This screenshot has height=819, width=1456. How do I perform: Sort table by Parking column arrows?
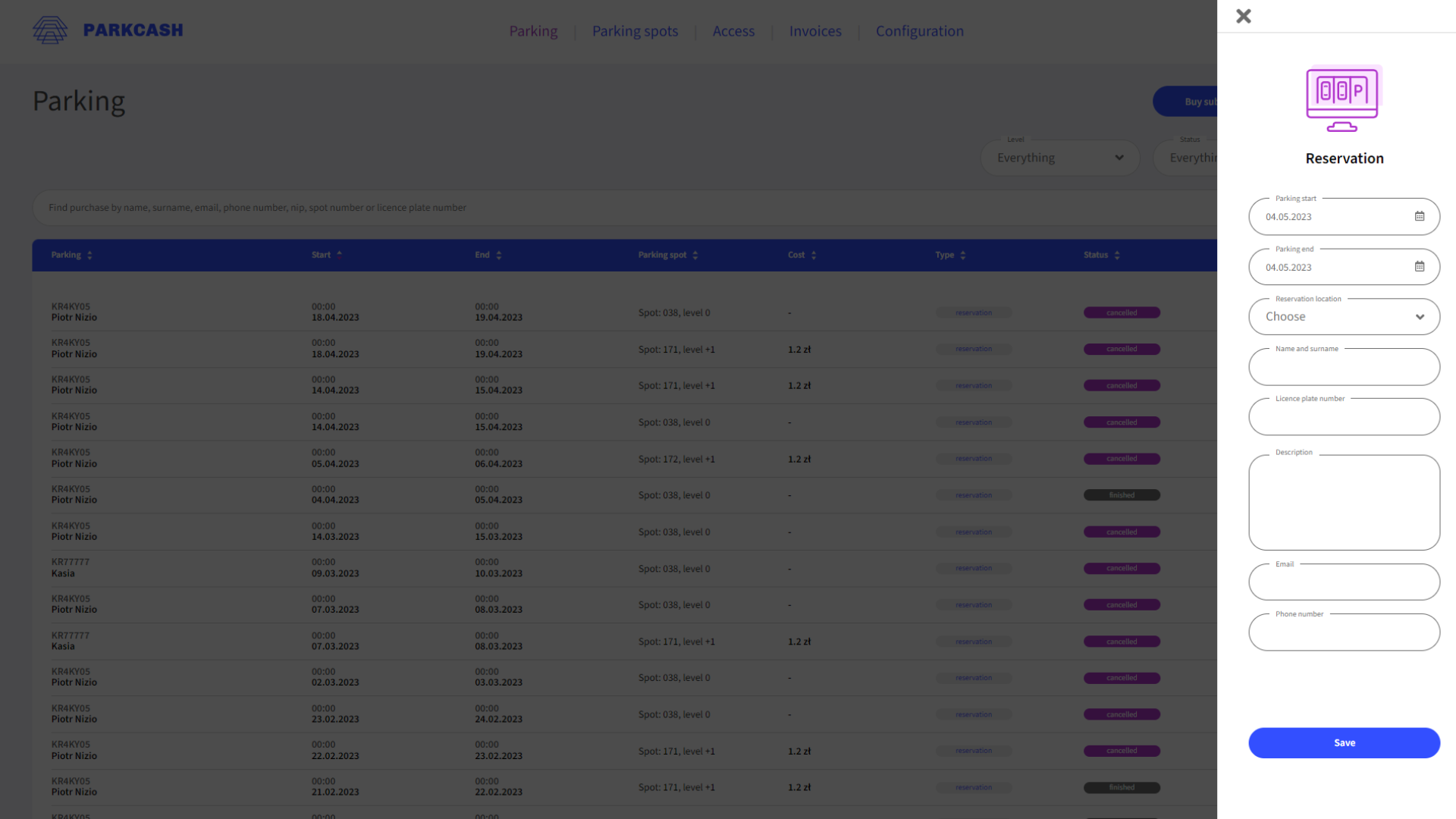pyautogui.click(x=89, y=255)
